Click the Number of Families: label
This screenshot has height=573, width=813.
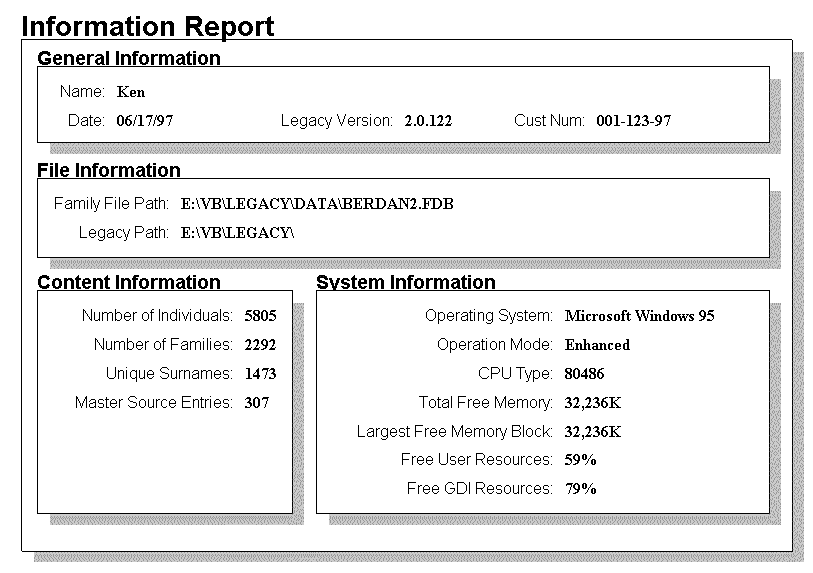(x=163, y=344)
